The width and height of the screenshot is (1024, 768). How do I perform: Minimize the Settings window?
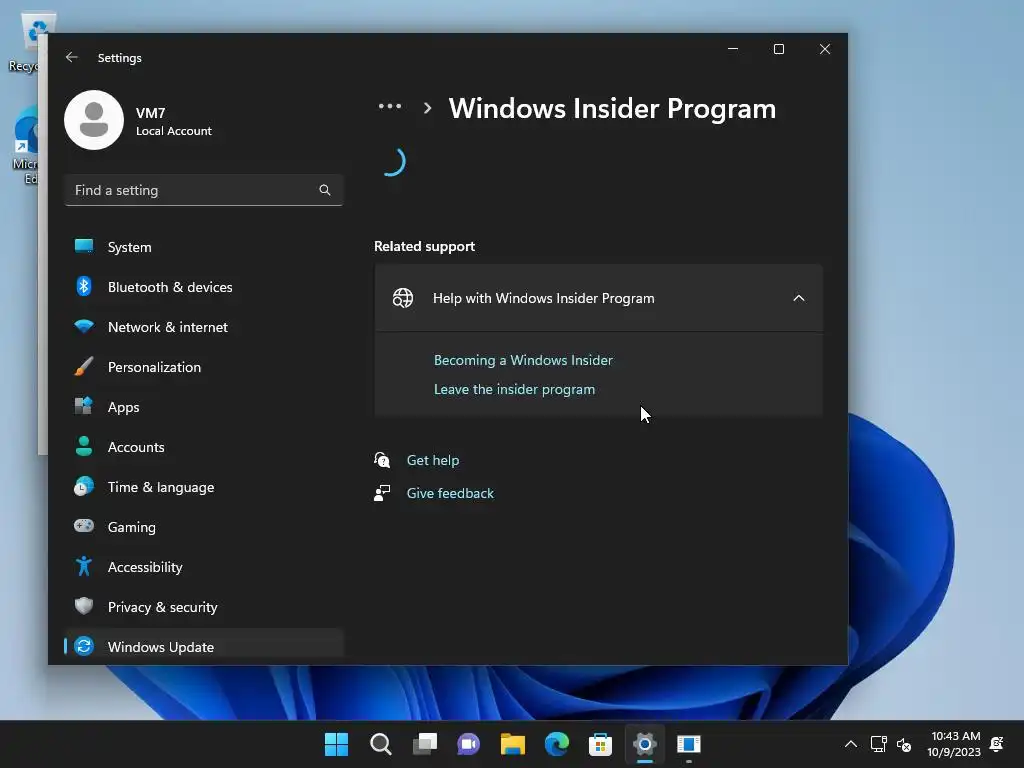[x=733, y=49]
